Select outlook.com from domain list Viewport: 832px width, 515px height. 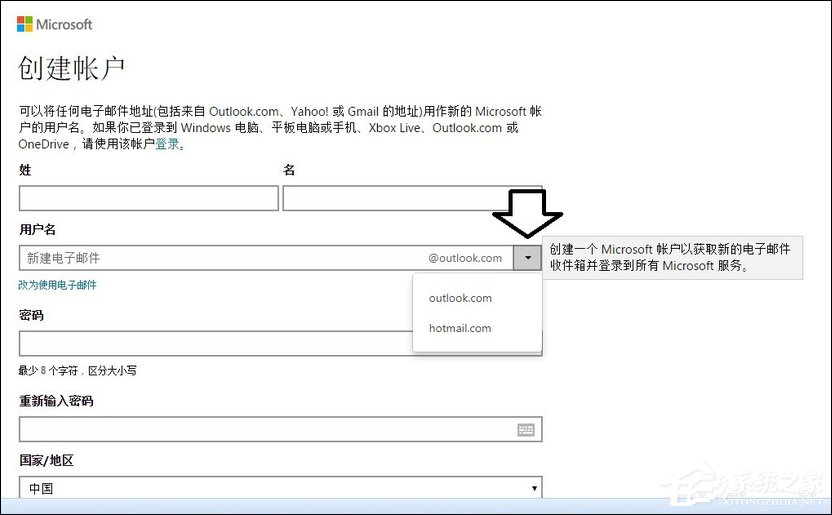click(x=460, y=298)
